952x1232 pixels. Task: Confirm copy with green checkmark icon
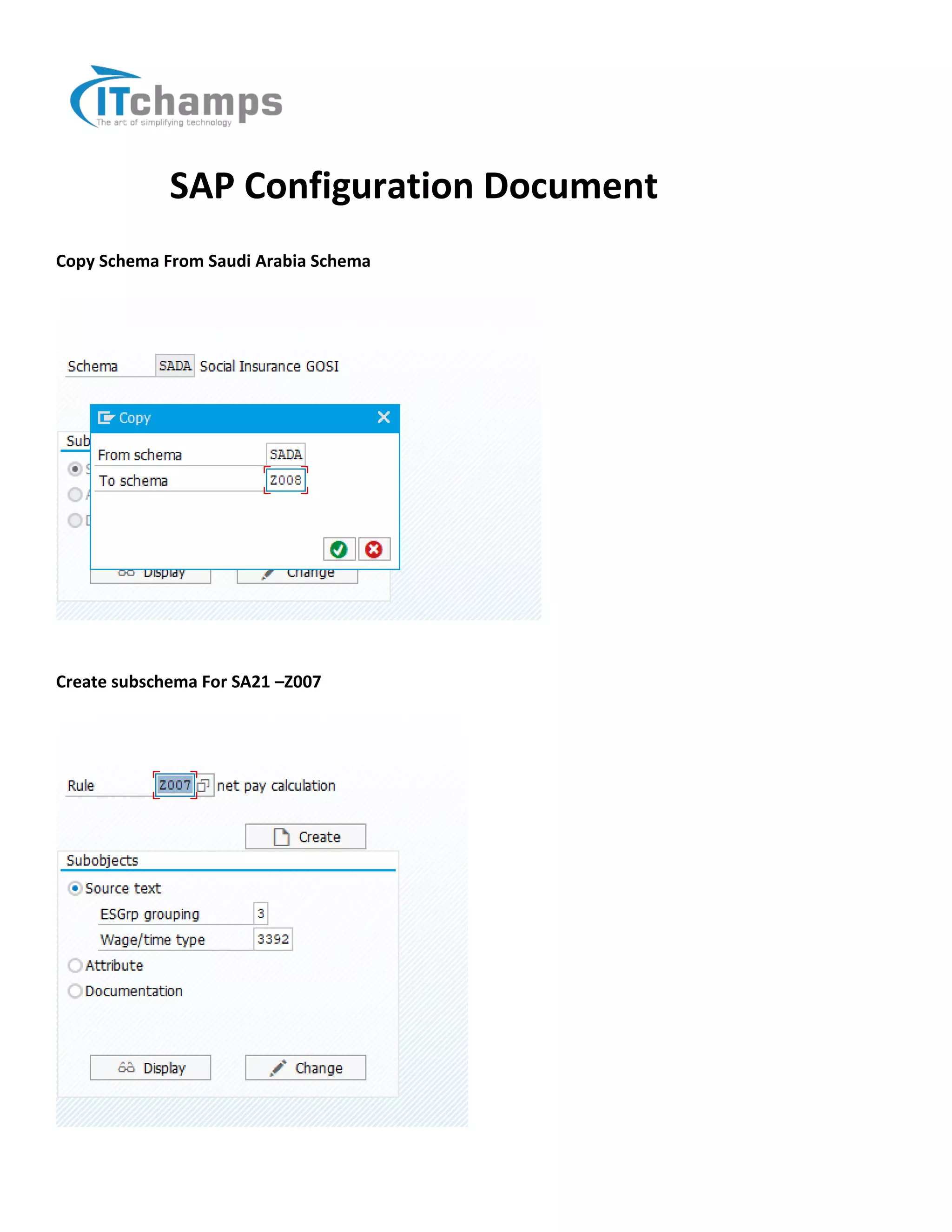[x=339, y=549]
